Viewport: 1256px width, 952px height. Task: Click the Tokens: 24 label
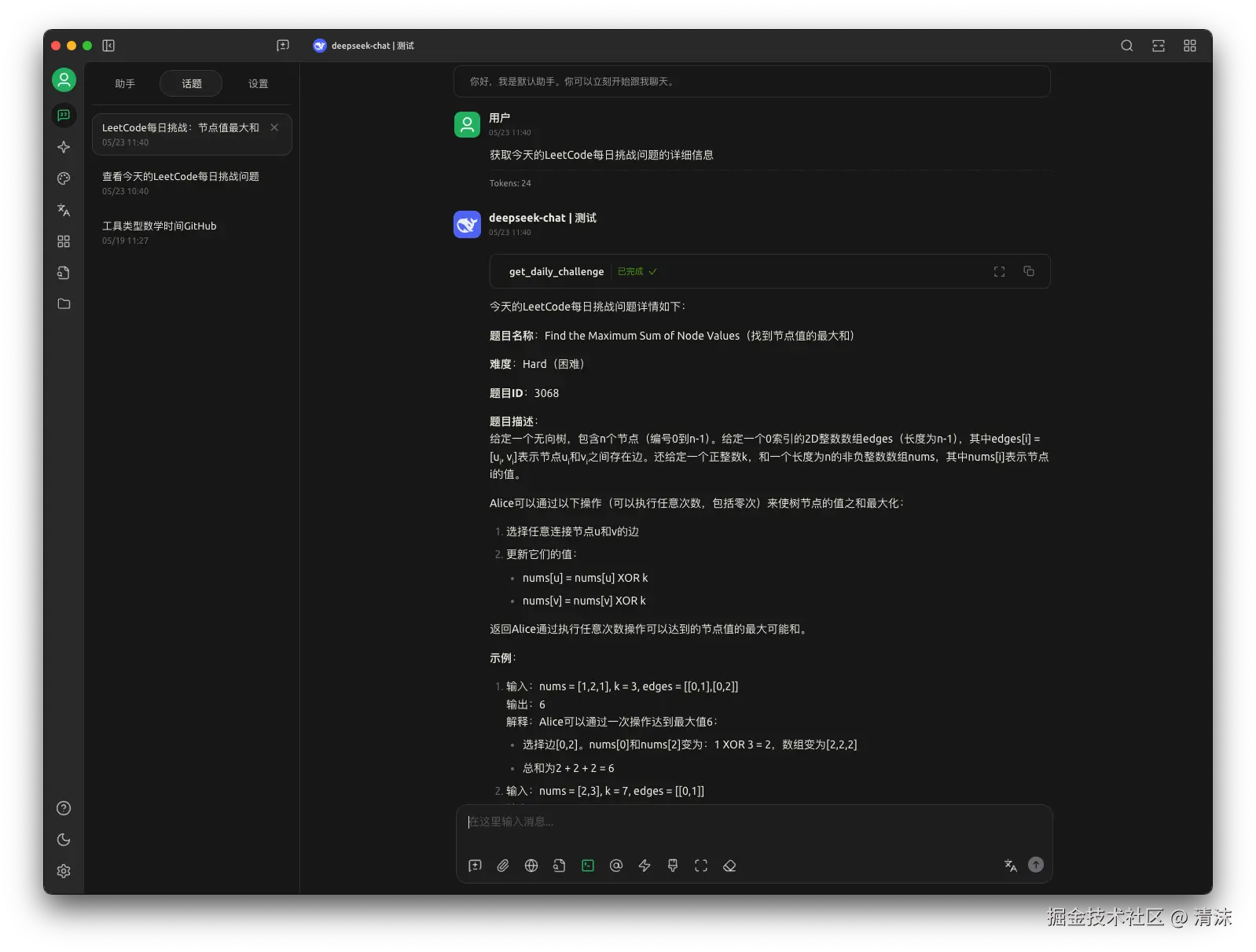tap(510, 183)
